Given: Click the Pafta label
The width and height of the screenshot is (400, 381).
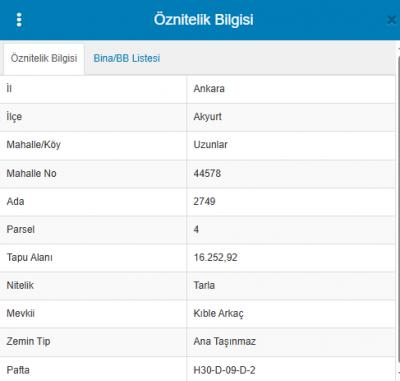Looking at the screenshot, I should (18, 370).
